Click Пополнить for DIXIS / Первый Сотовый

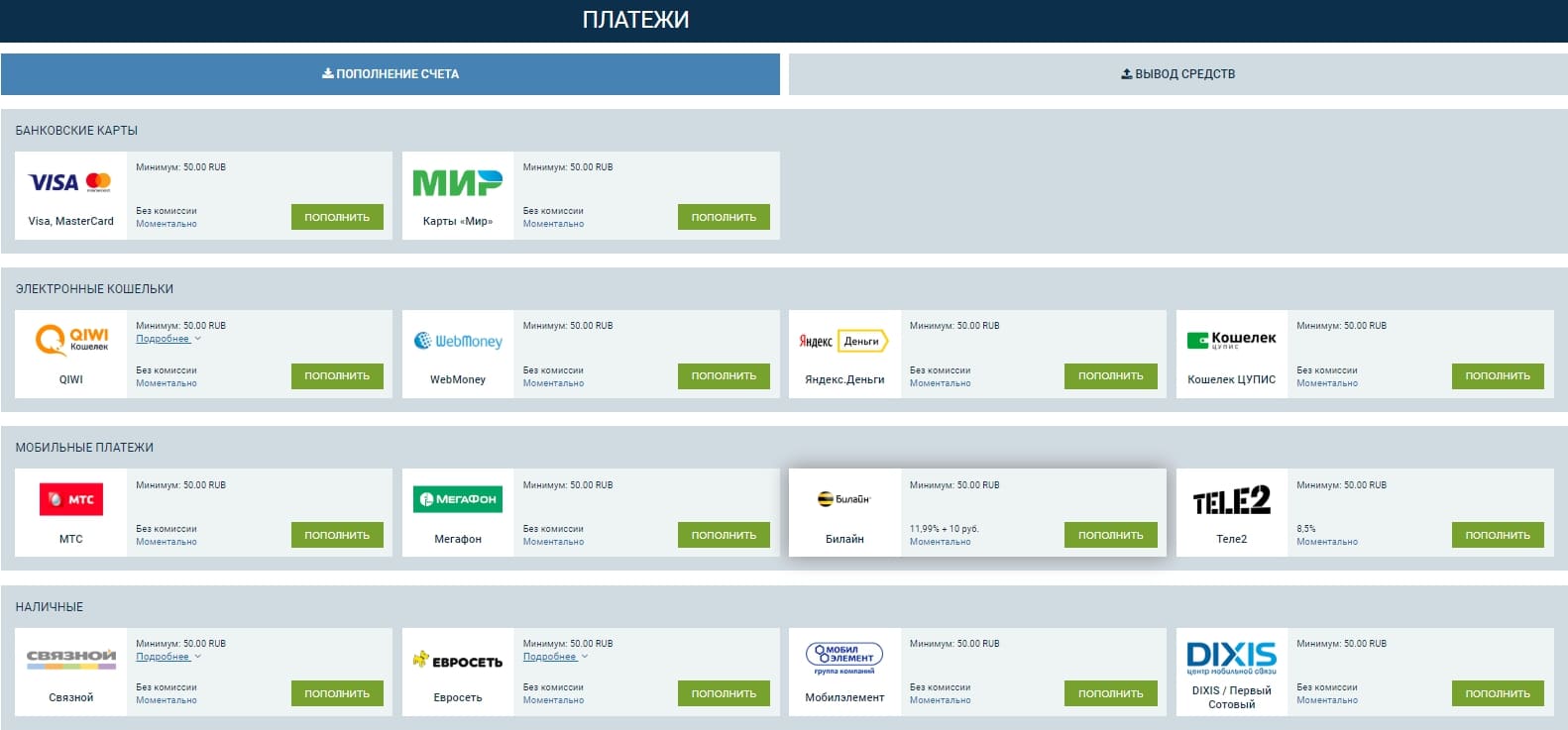point(1498,693)
